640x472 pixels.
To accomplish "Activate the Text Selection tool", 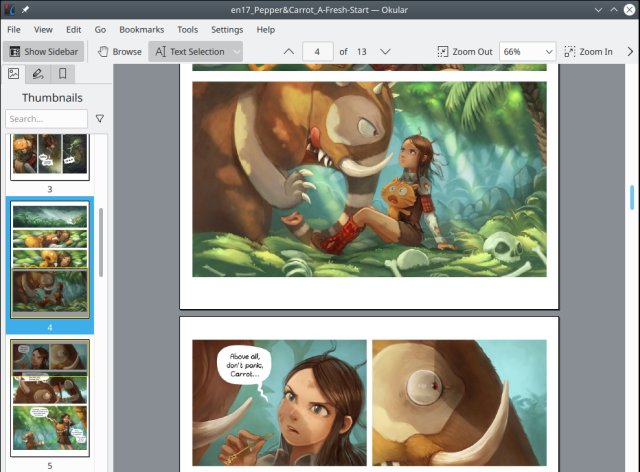I will click(190, 52).
